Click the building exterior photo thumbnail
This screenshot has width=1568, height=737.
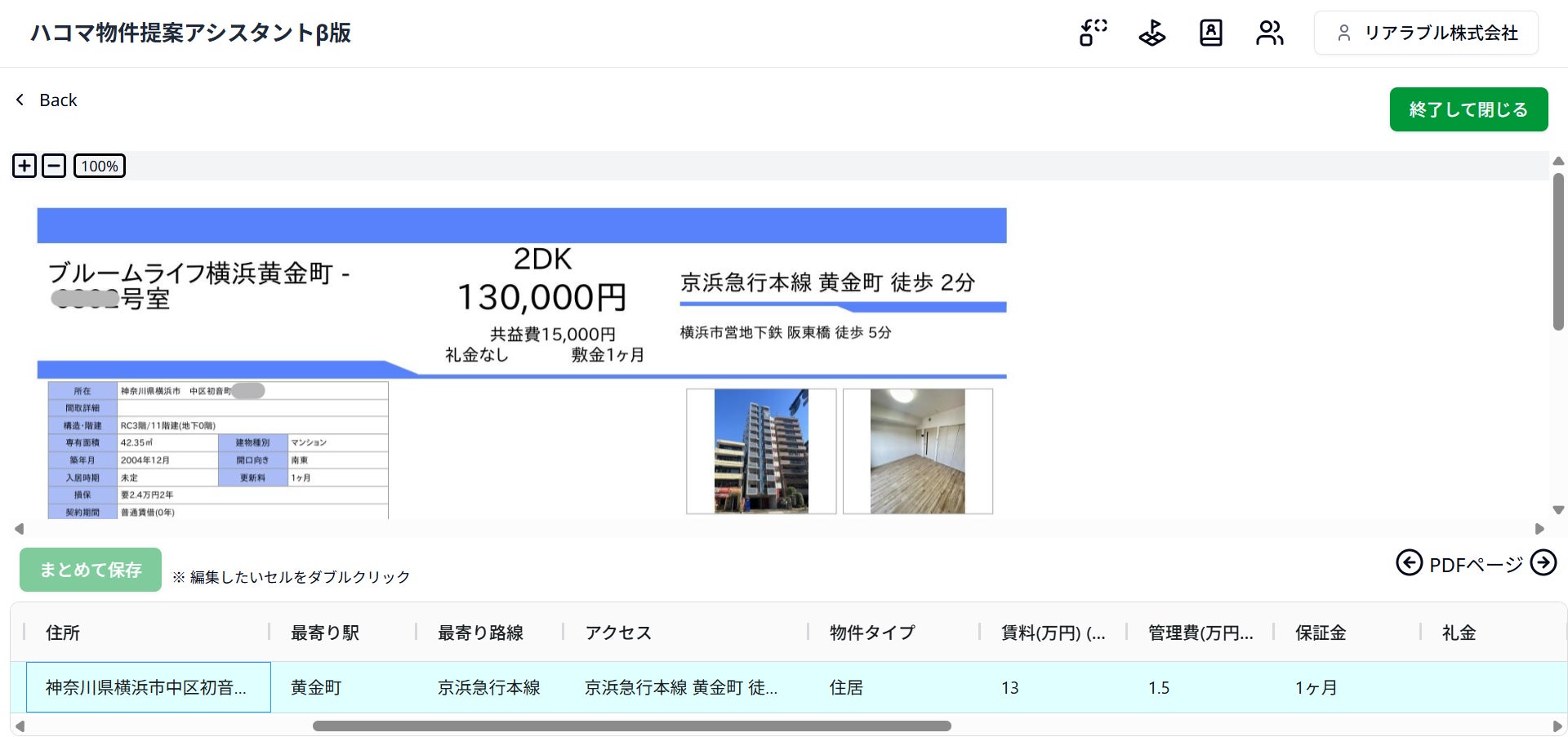point(761,451)
